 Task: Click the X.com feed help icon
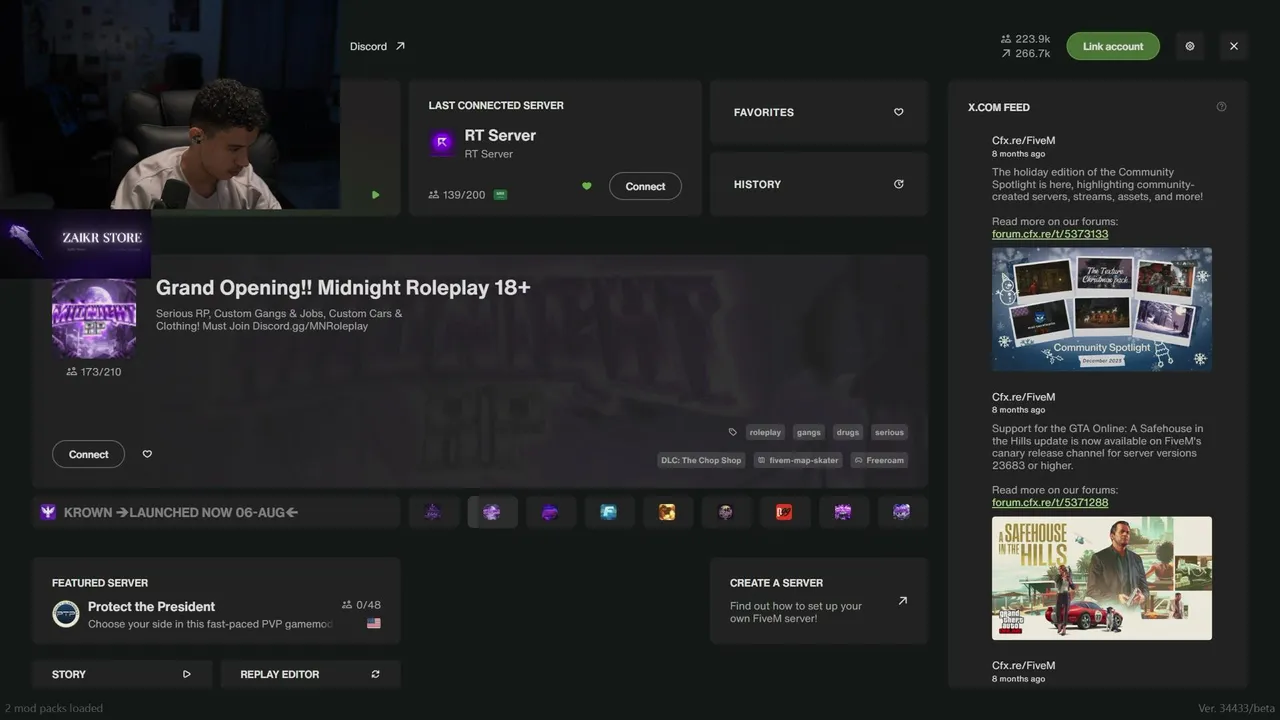[1221, 107]
